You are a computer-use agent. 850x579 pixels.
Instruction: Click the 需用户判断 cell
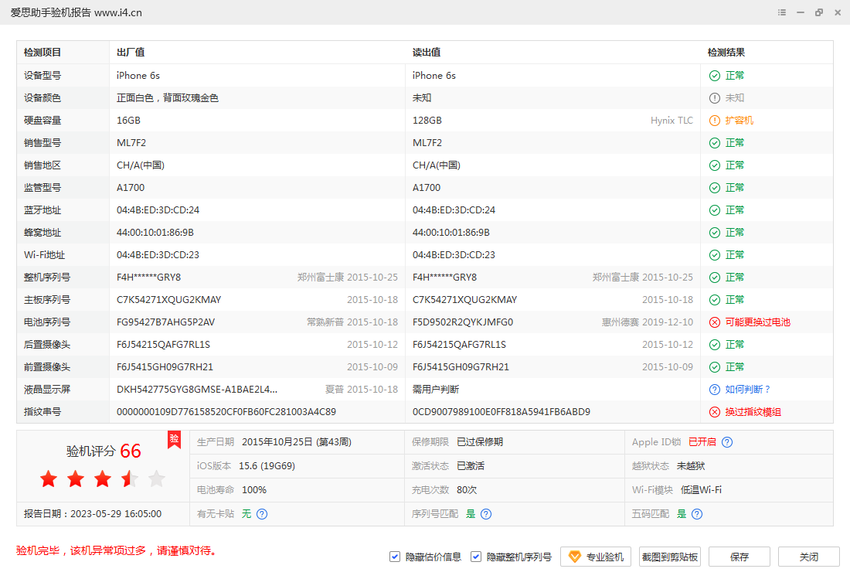436,389
